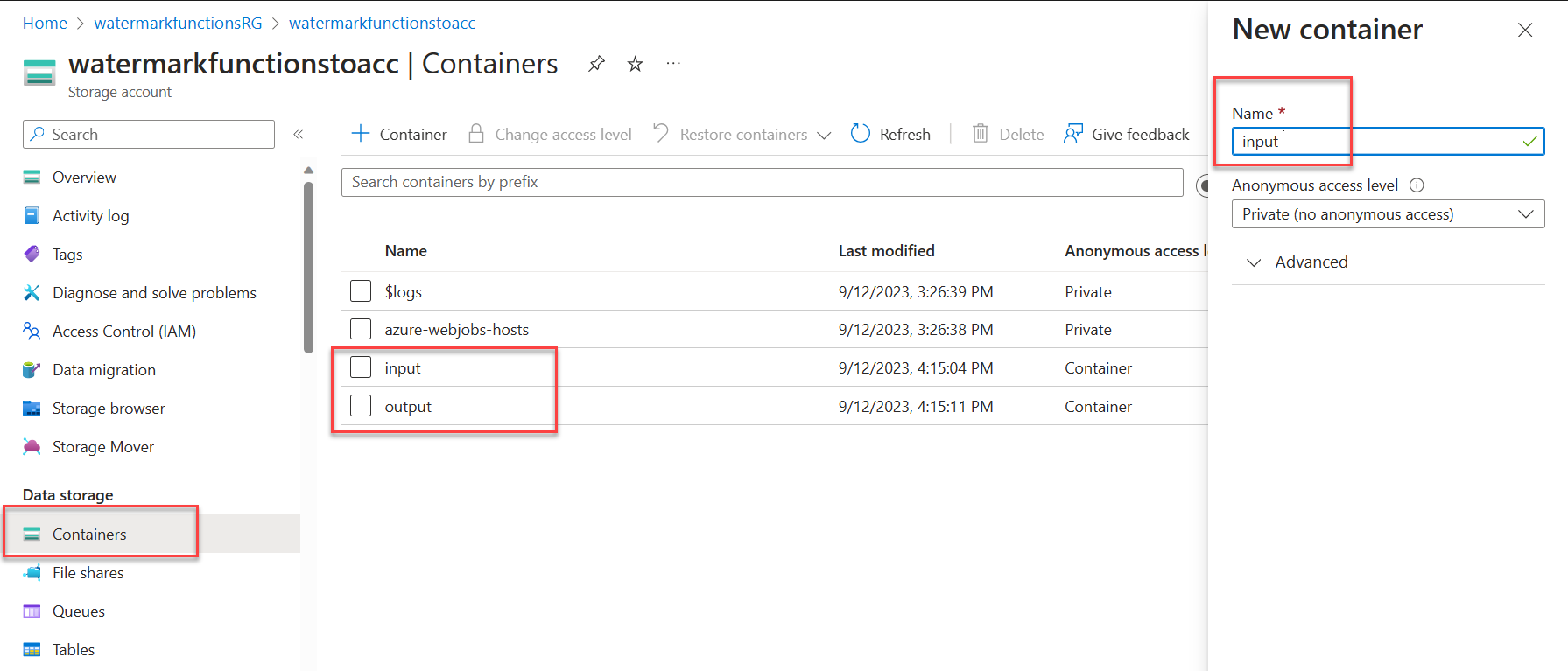
Task: Check the $logs container checkbox
Action: [x=361, y=291]
